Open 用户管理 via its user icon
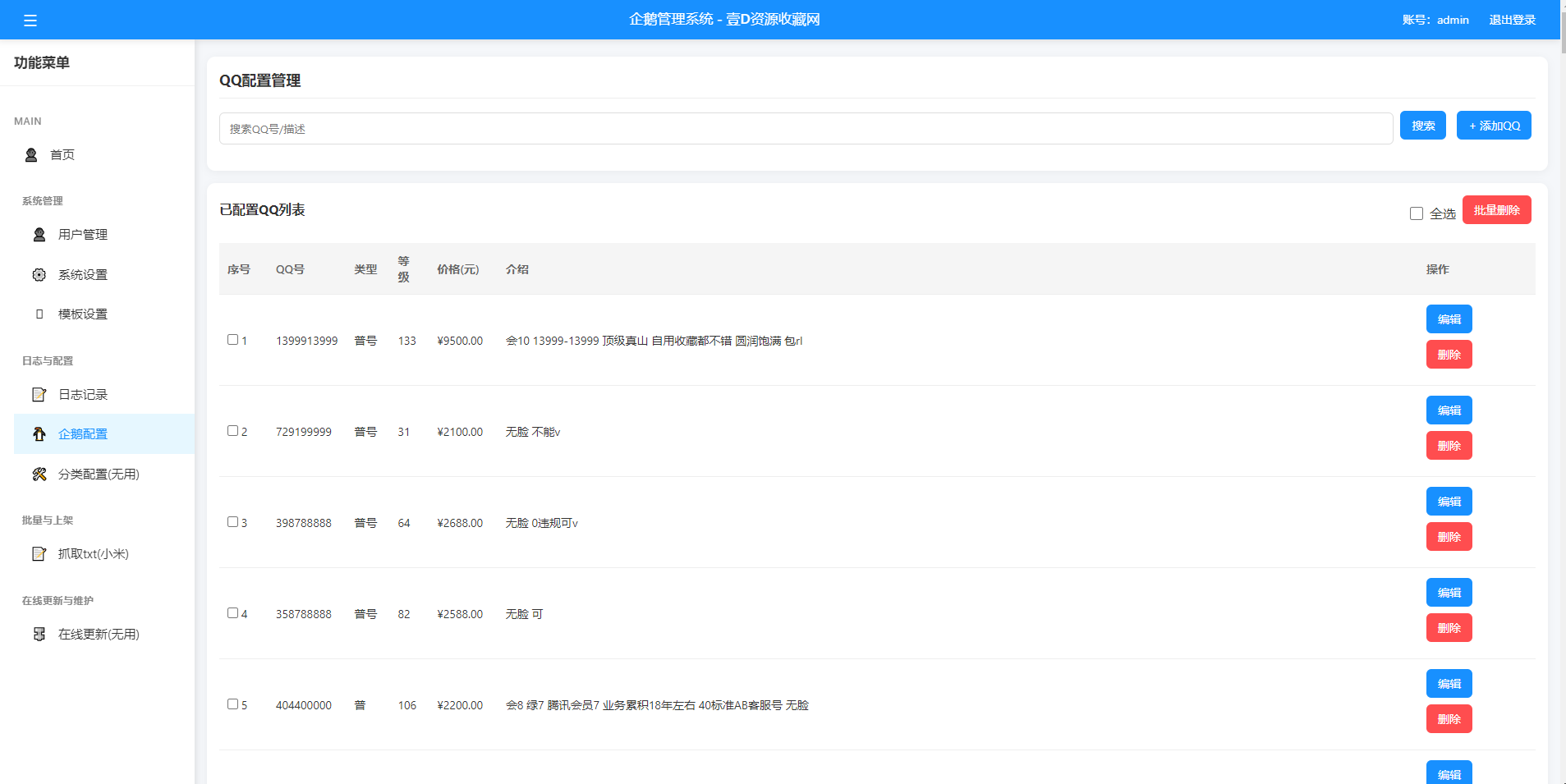 [x=39, y=234]
